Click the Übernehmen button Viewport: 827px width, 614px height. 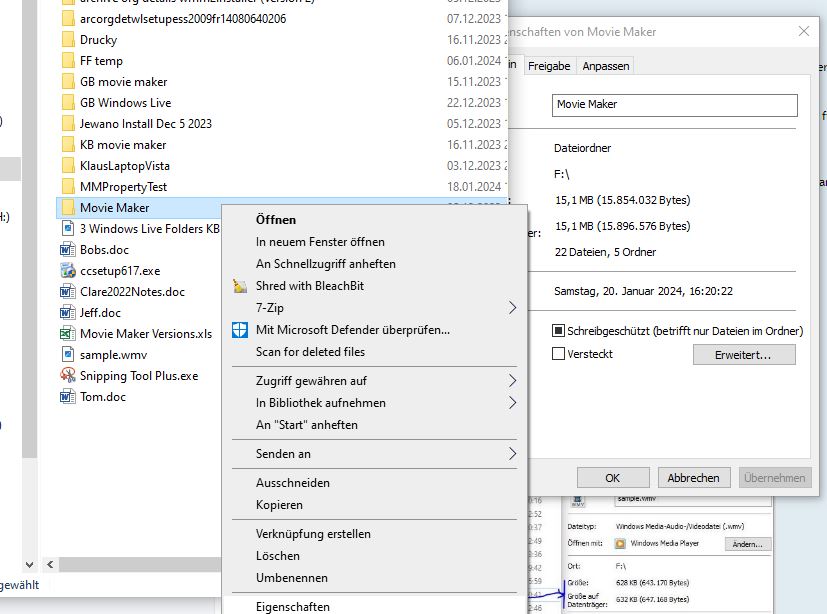[x=774, y=478]
